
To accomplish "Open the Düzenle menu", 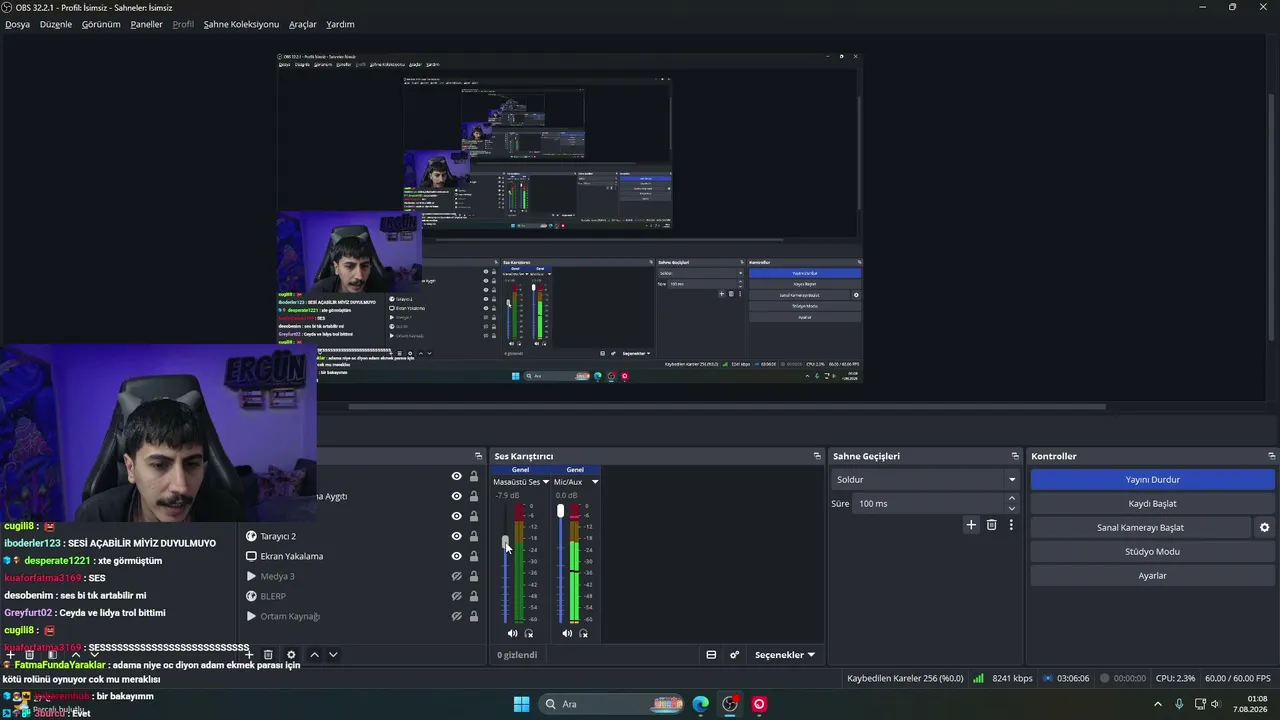I will pyautogui.click(x=56, y=24).
